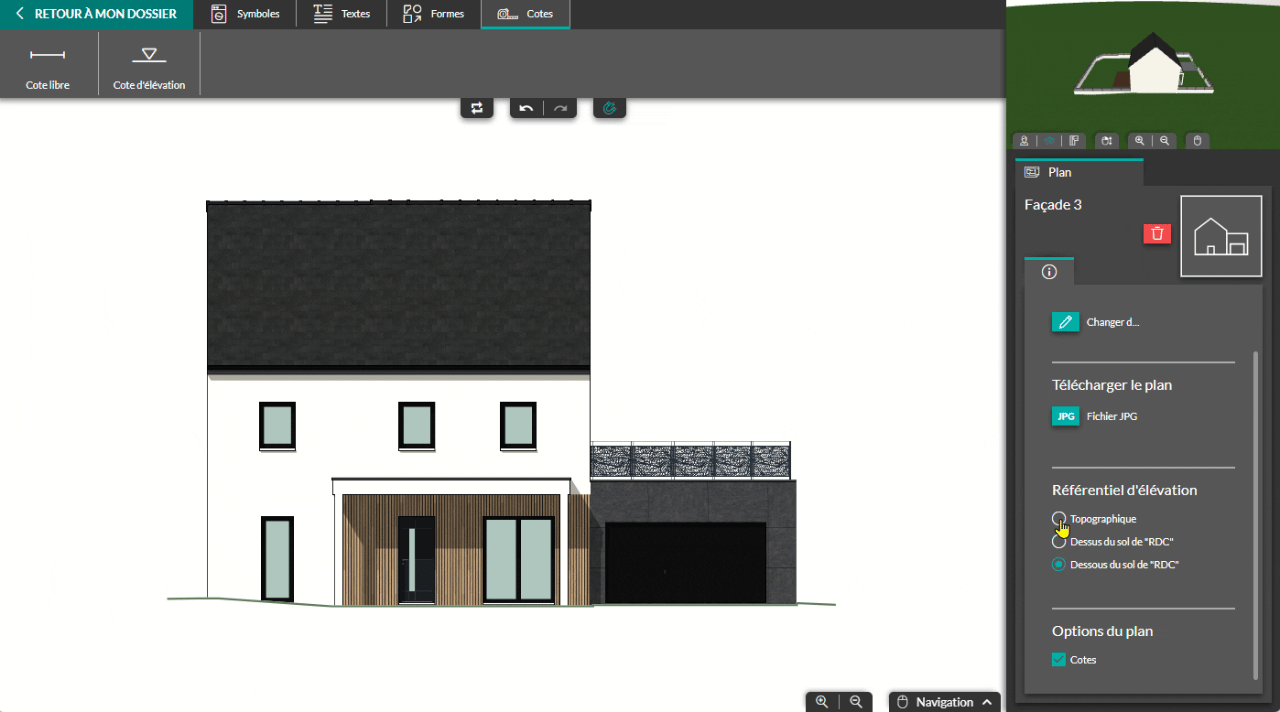Click zoom out at canvas bottom
The image size is (1280, 712).
click(x=856, y=702)
